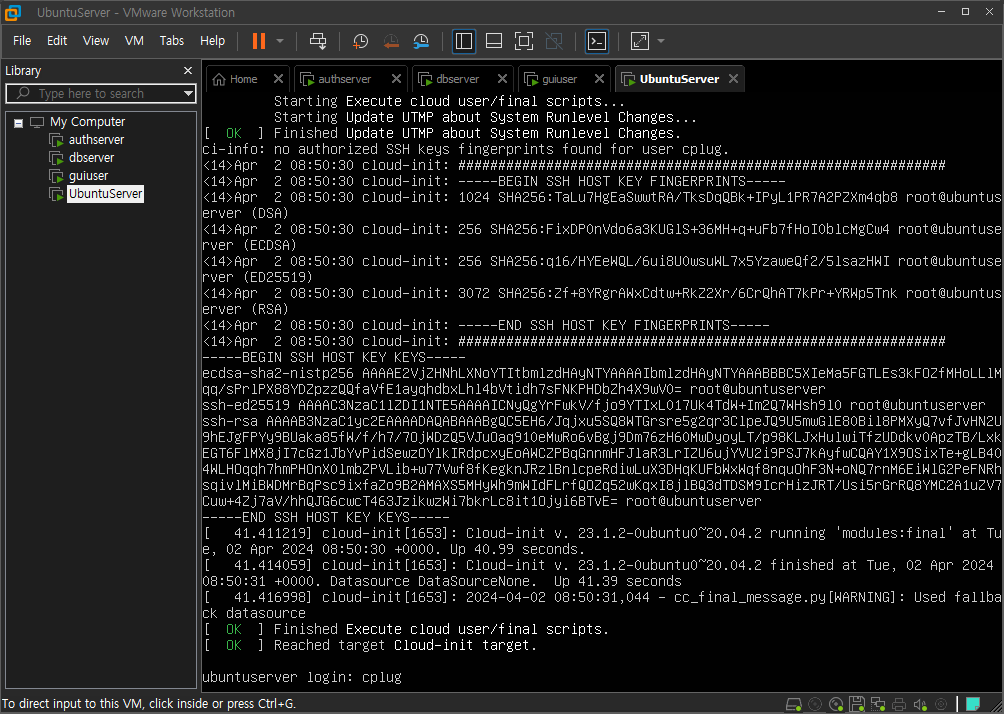Click the network adapter status icon
This screenshot has height=714, width=1004.
click(878, 704)
